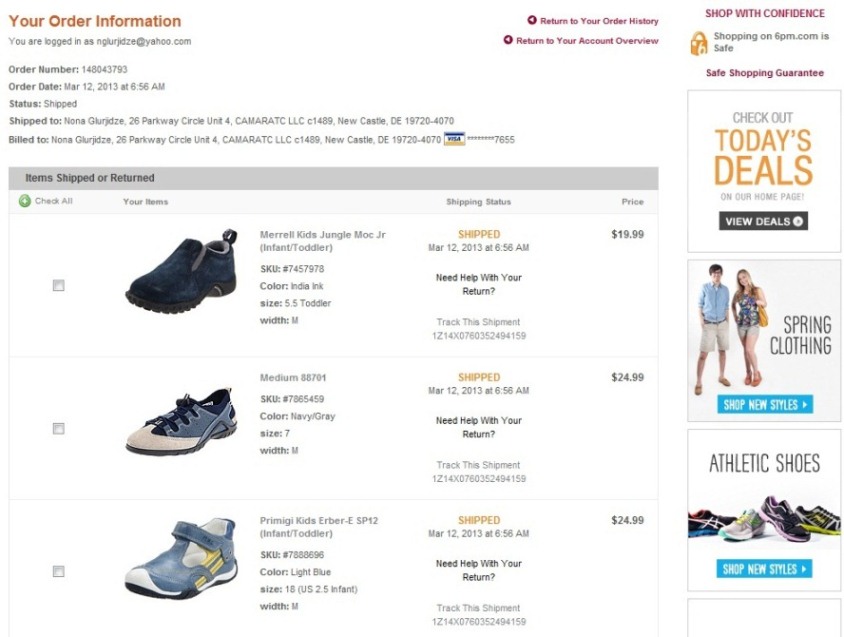Open the Merrell Kids Jungle Moc Jr title link
This screenshot has width=844, height=637.
tap(322, 240)
